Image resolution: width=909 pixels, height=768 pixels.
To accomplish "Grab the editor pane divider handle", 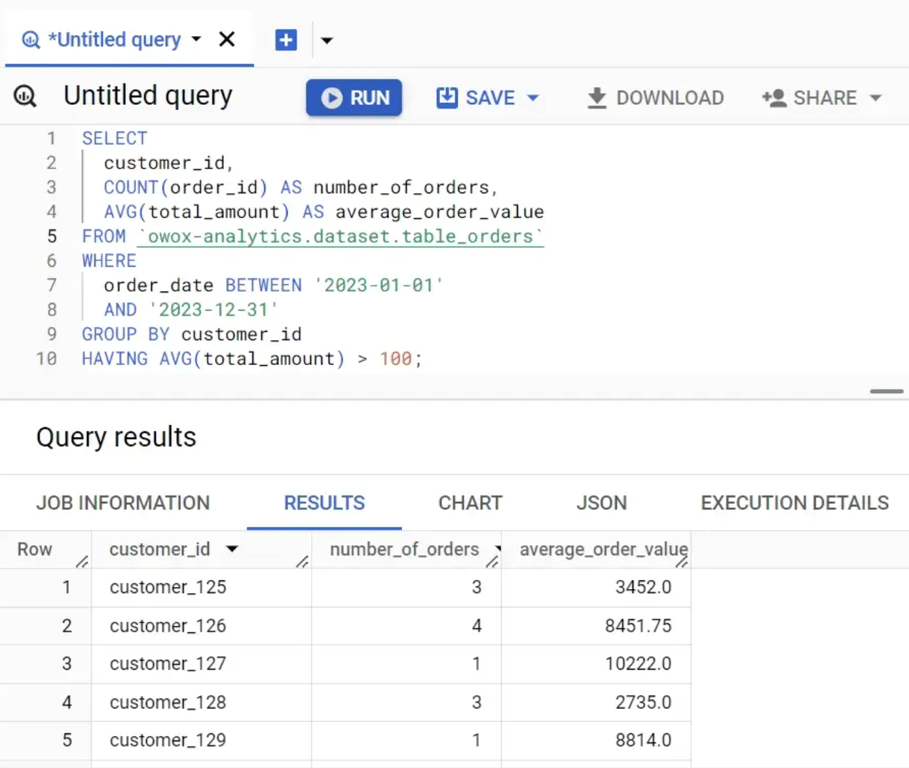I will pos(886,391).
